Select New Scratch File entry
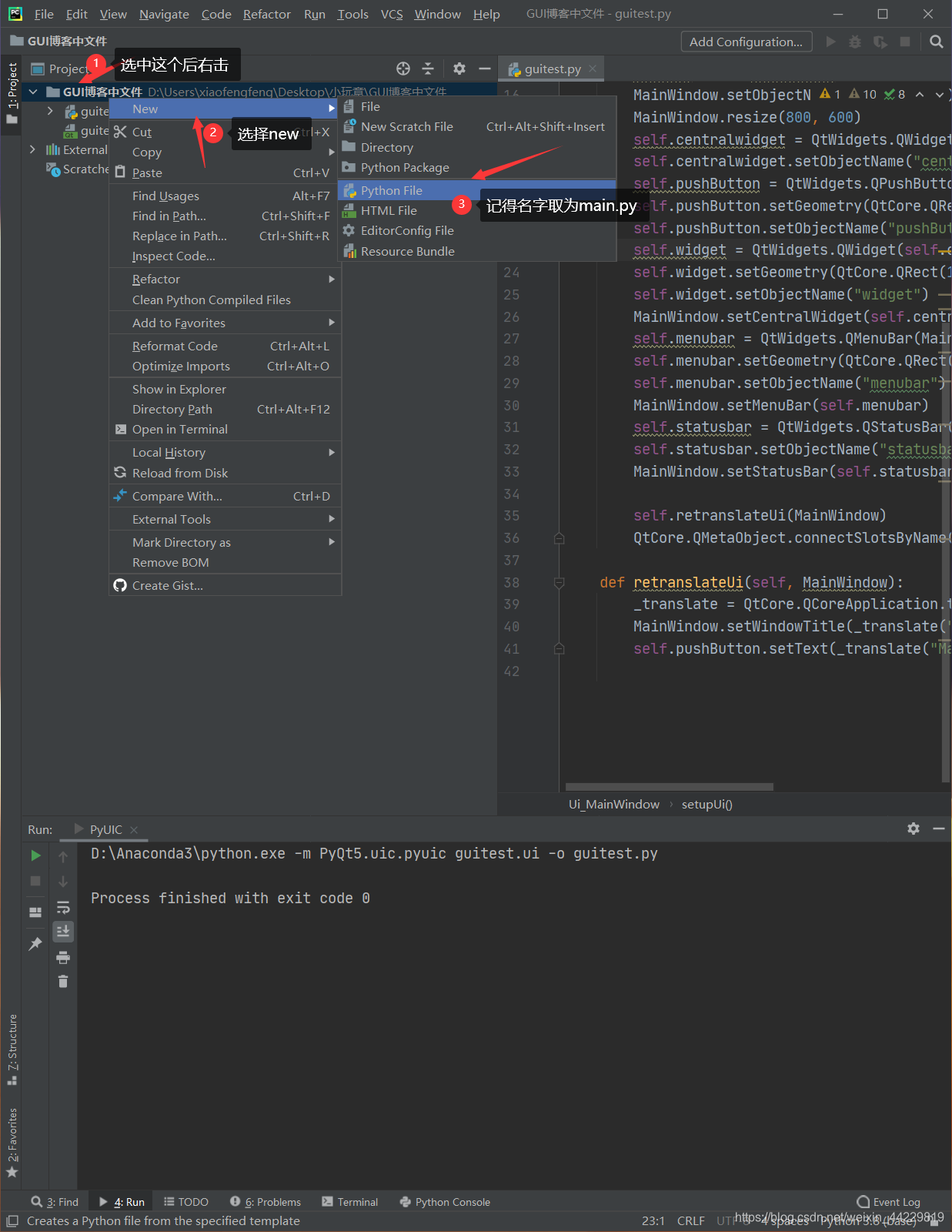Viewport: 952px width, 1232px height. click(477, 127)
